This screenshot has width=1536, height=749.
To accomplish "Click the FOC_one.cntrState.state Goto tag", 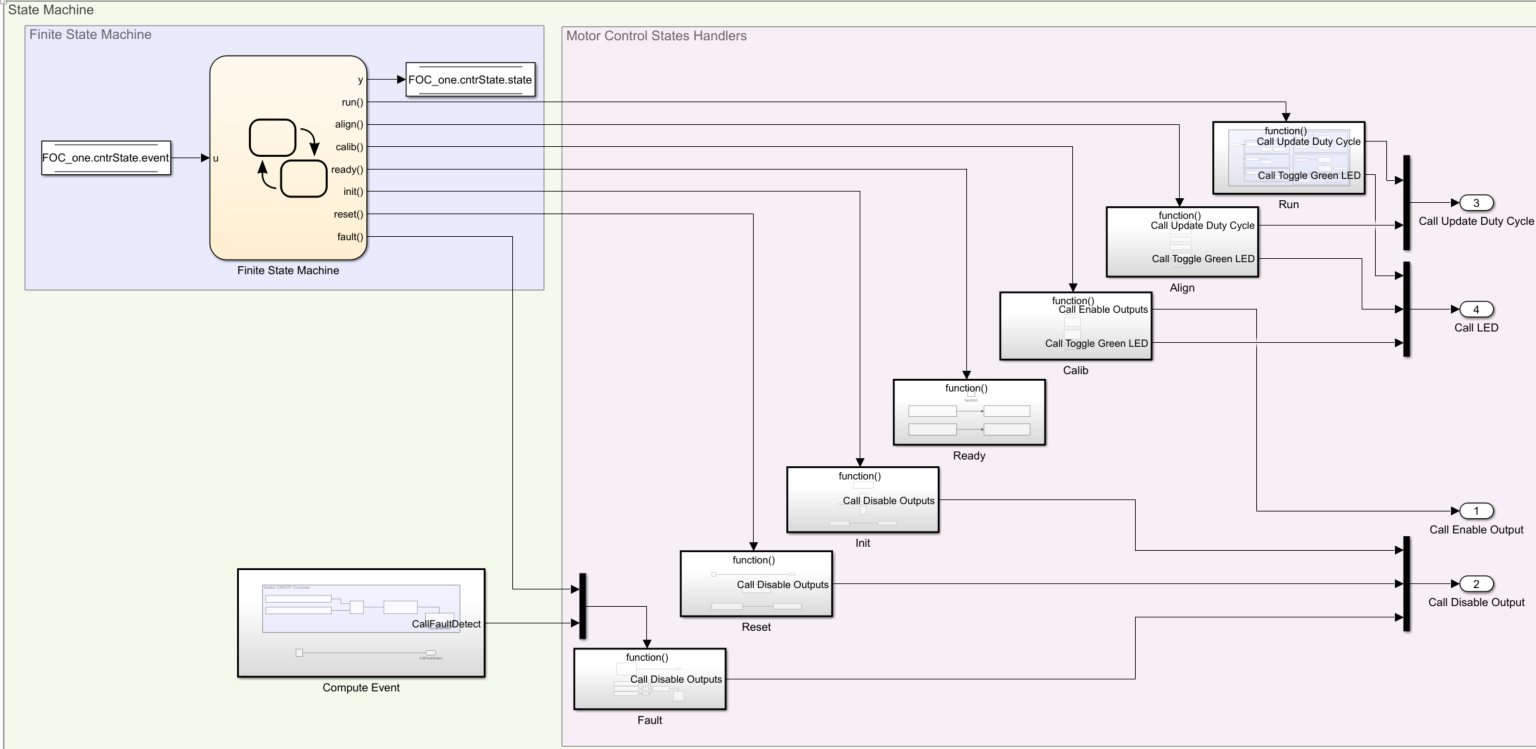I will pos(470,79).
